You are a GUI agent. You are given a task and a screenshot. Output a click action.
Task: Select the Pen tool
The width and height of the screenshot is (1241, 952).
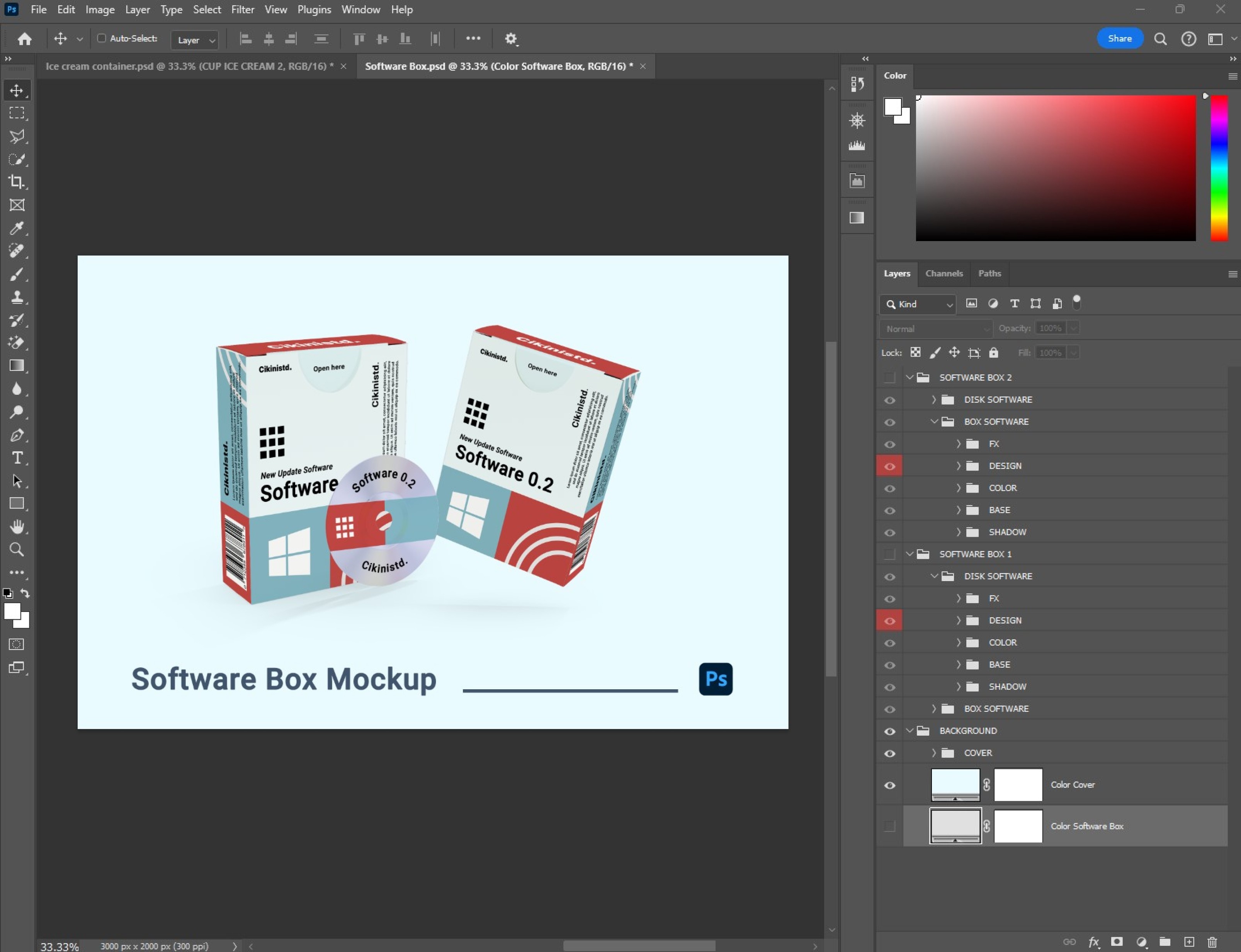pyautogui.click(x=17, y=435)
